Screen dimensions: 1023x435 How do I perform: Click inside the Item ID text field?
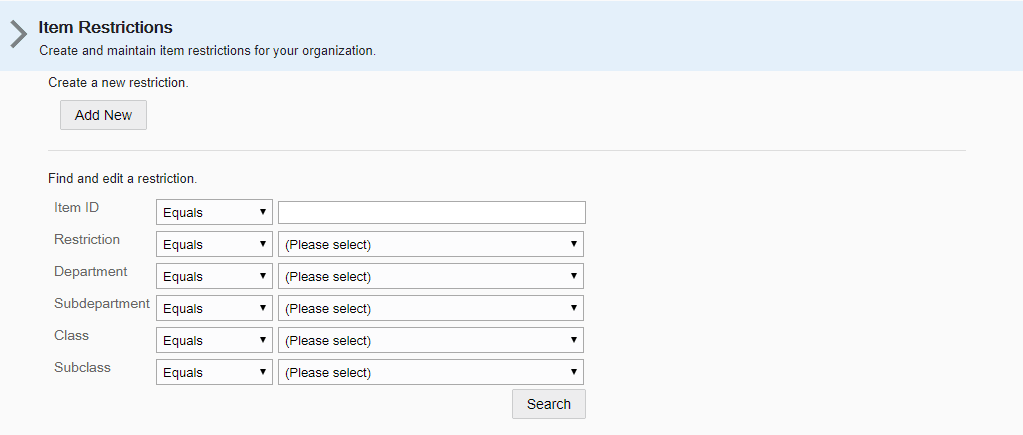[432, 213]
